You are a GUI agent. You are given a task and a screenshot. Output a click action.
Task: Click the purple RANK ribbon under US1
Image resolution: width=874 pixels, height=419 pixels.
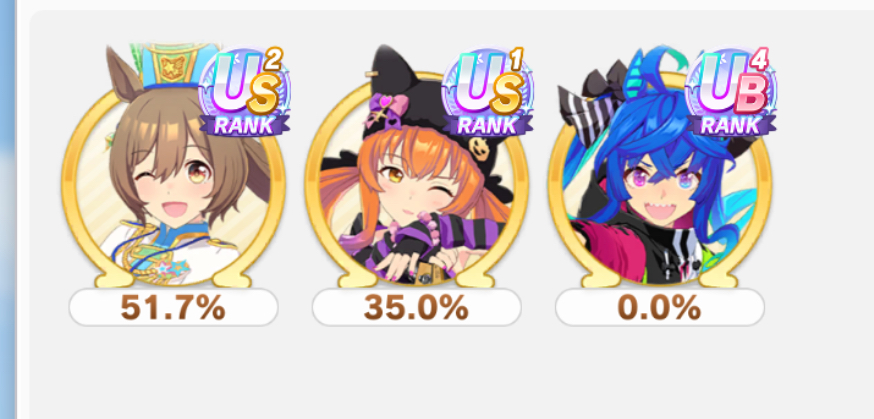pyautogui.click(x=488, y=125)
